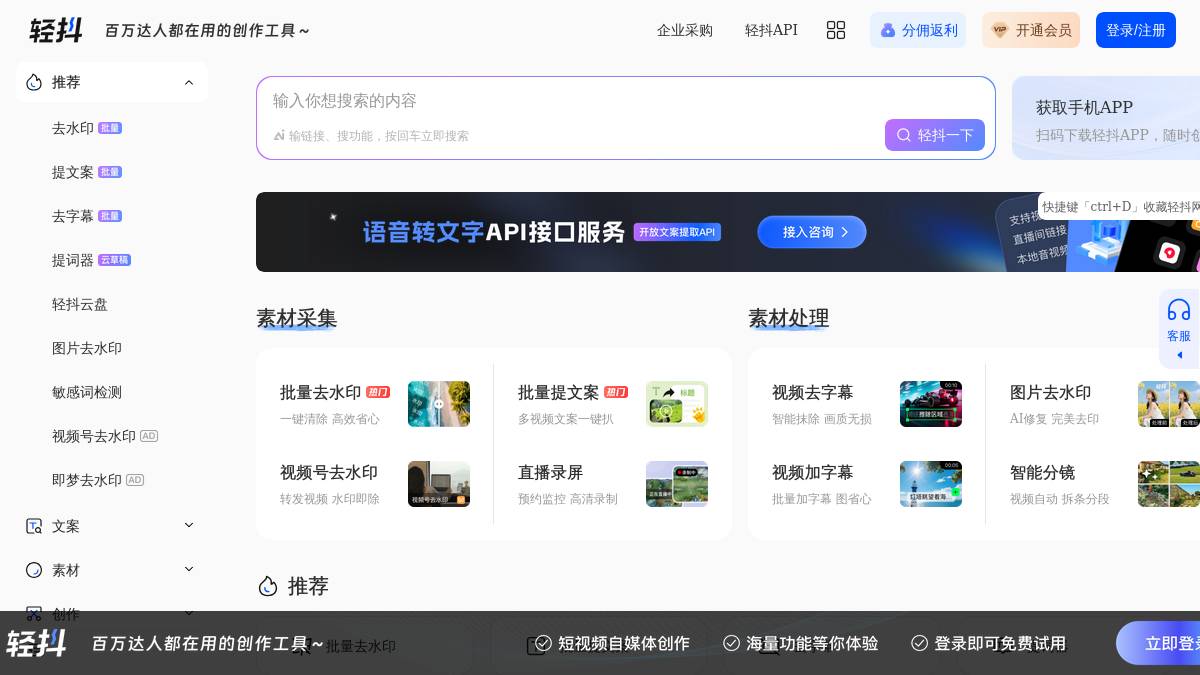Viewport: 1200px width, 675px height.
Task: Open 智能分镜 tool
Action: [1042, 472]
